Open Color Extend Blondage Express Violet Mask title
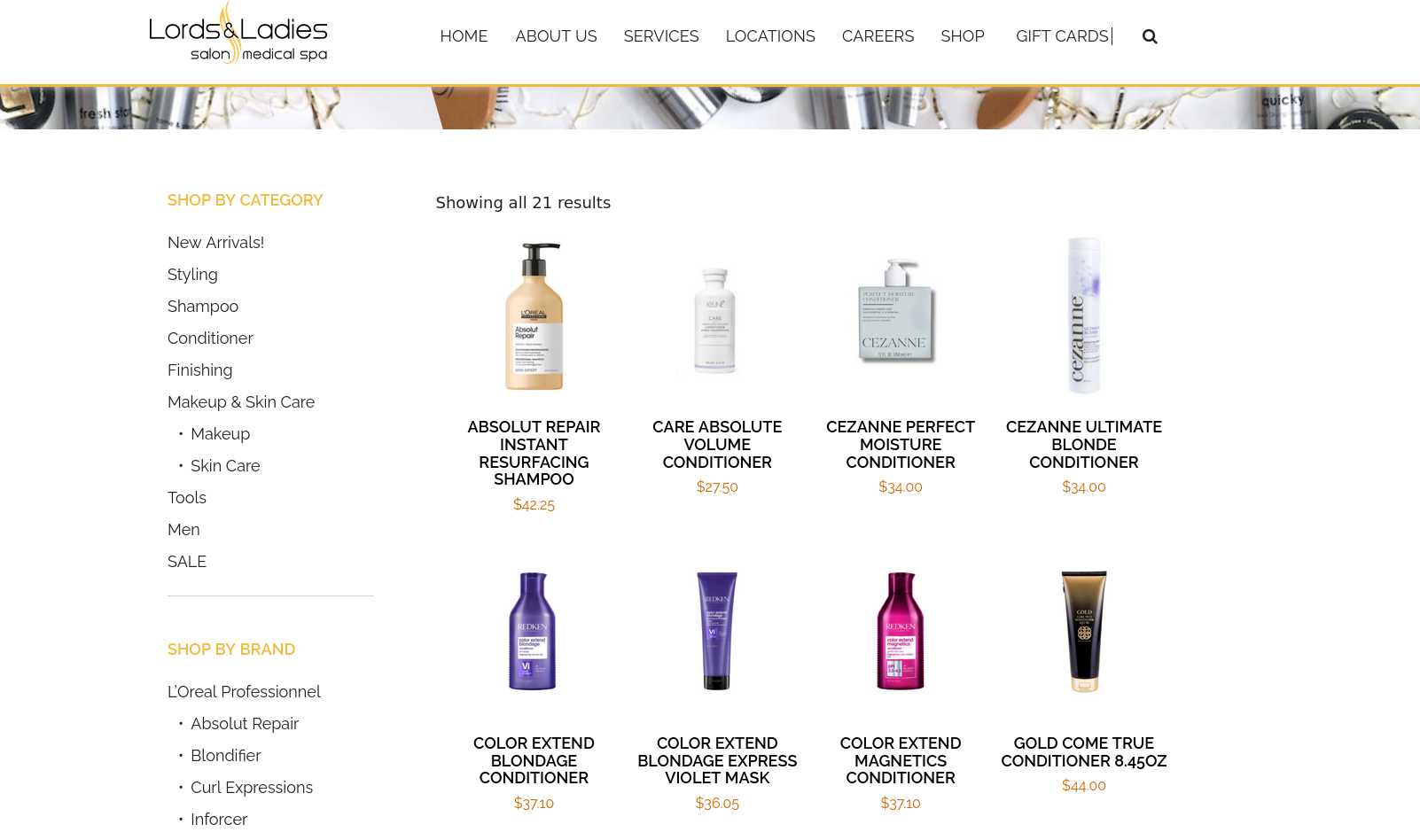Screen dimensions: 1420x840 [x=717, y=760]
